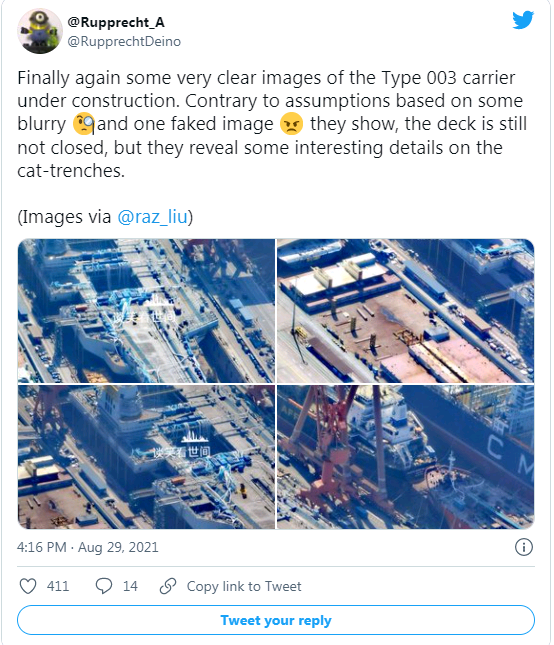Click the chain link copy icon
The image size is (554, 645).
click(168, 586)
